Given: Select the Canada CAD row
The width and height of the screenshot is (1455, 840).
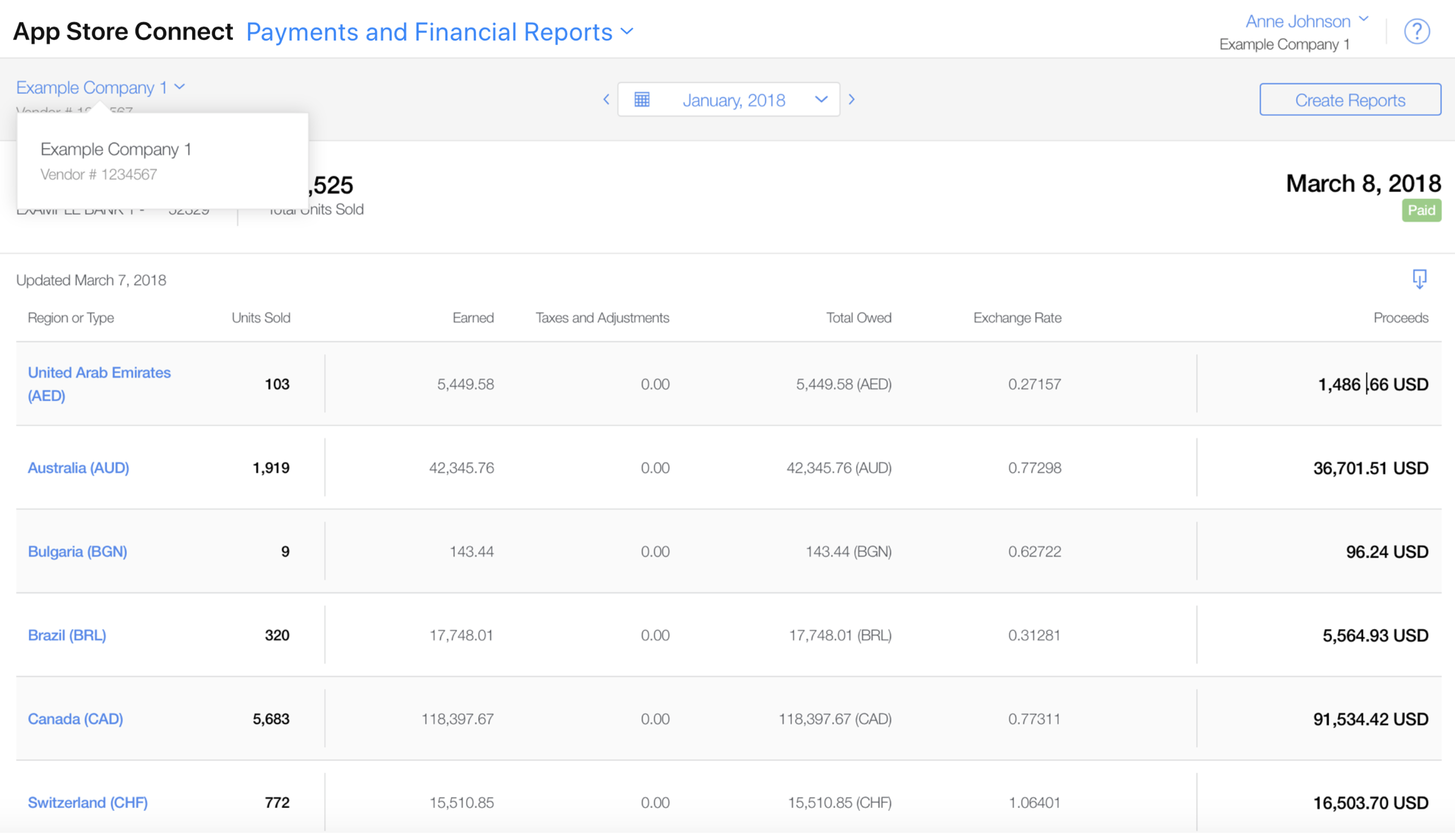Looking at the screenshot, I should coord(727,718).
